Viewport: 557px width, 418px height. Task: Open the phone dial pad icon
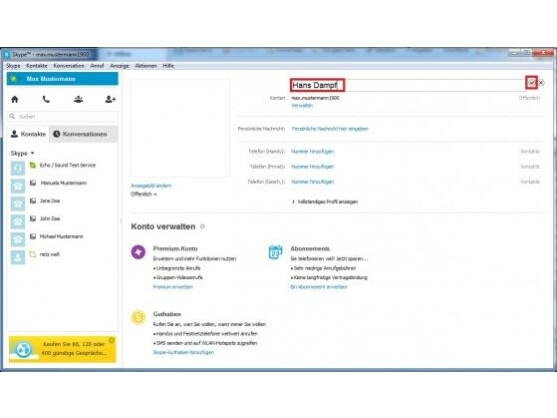tap(46, 99)
